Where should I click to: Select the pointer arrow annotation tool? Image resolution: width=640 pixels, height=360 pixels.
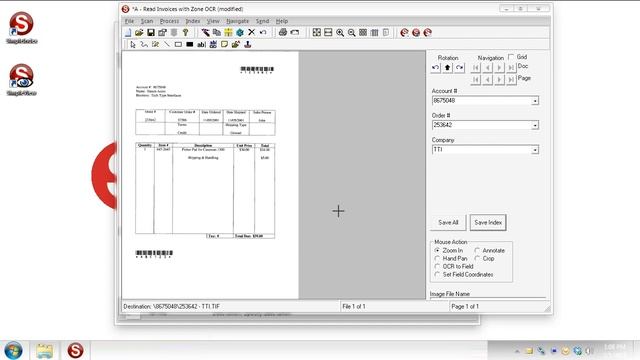click(133, 44)
